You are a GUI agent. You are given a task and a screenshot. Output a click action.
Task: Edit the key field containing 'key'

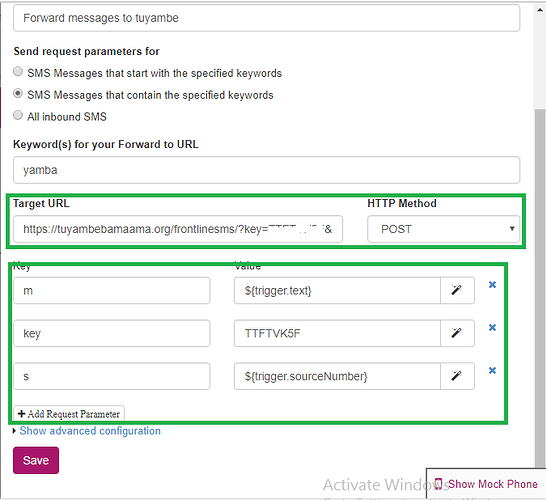coord(111,333)
